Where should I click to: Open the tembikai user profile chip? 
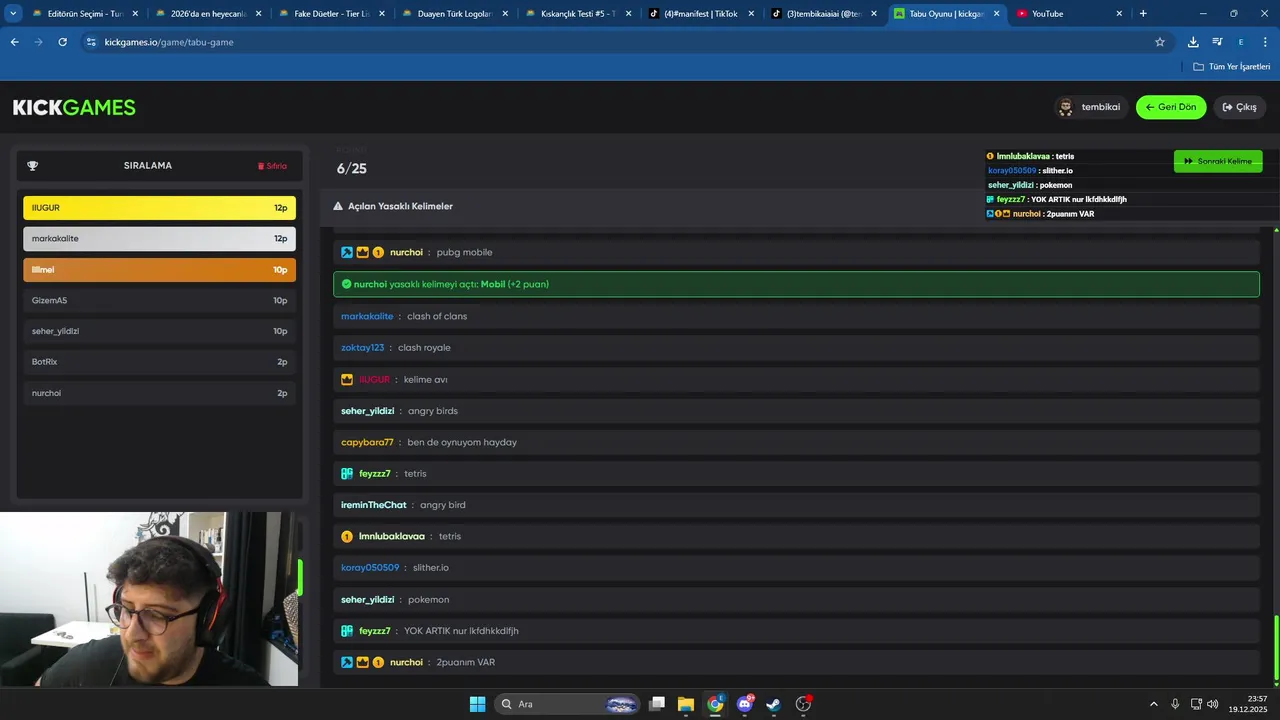click(1091, 107)
